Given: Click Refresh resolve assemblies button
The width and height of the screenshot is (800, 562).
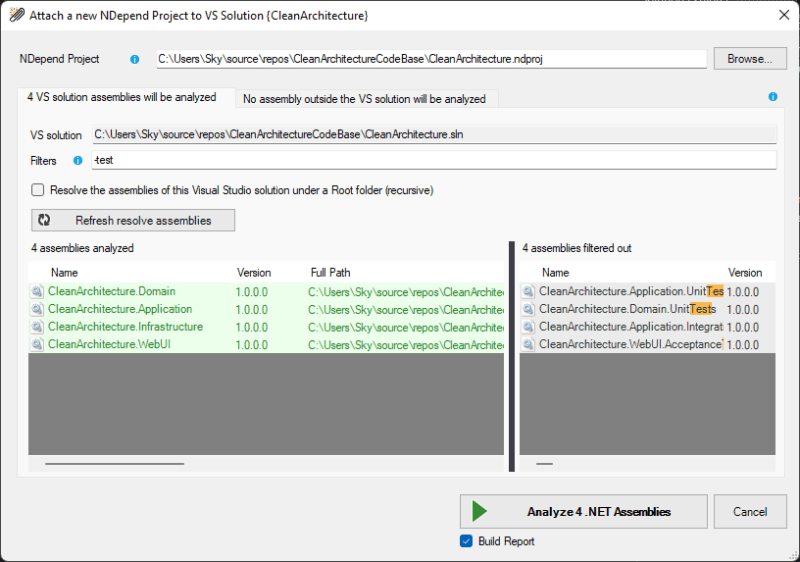Looking at the screenshot, I should pos(133,220).
